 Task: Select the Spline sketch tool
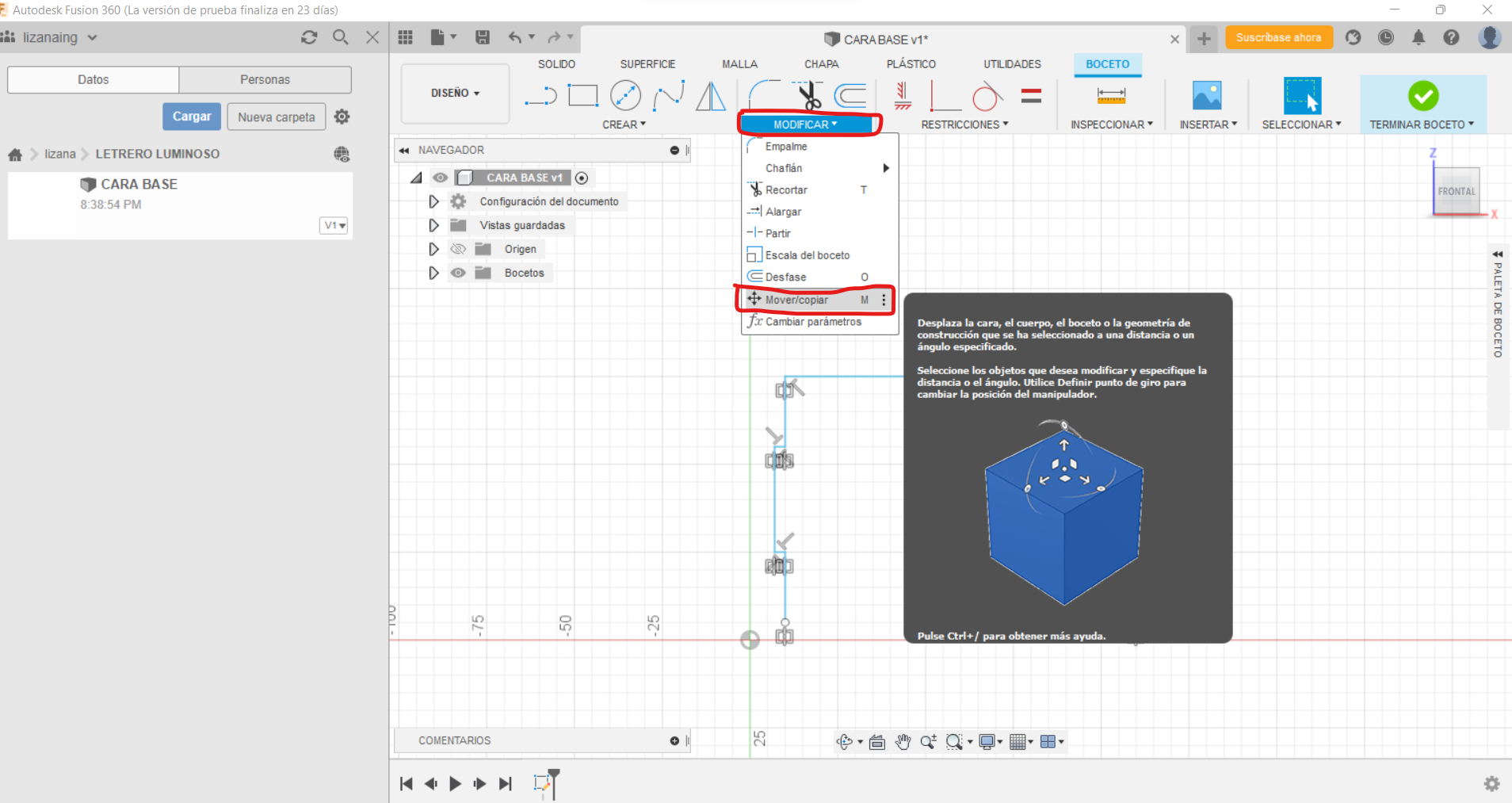coord(669,96)
